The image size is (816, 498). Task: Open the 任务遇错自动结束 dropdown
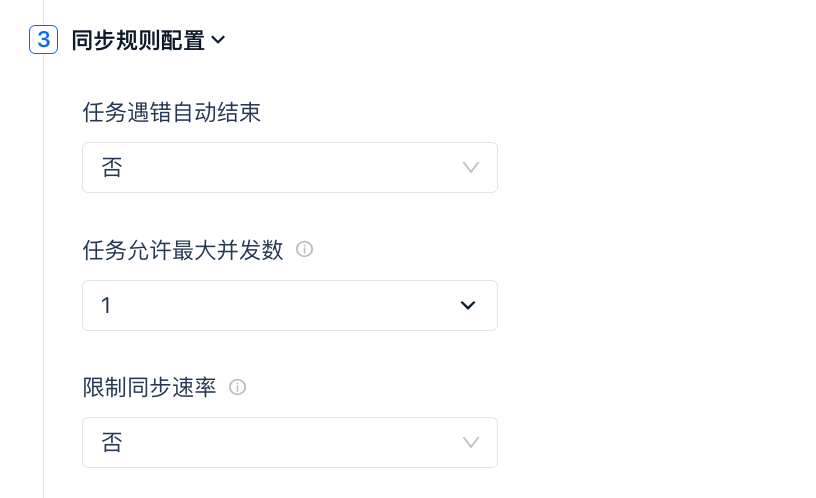coord(289,167)
